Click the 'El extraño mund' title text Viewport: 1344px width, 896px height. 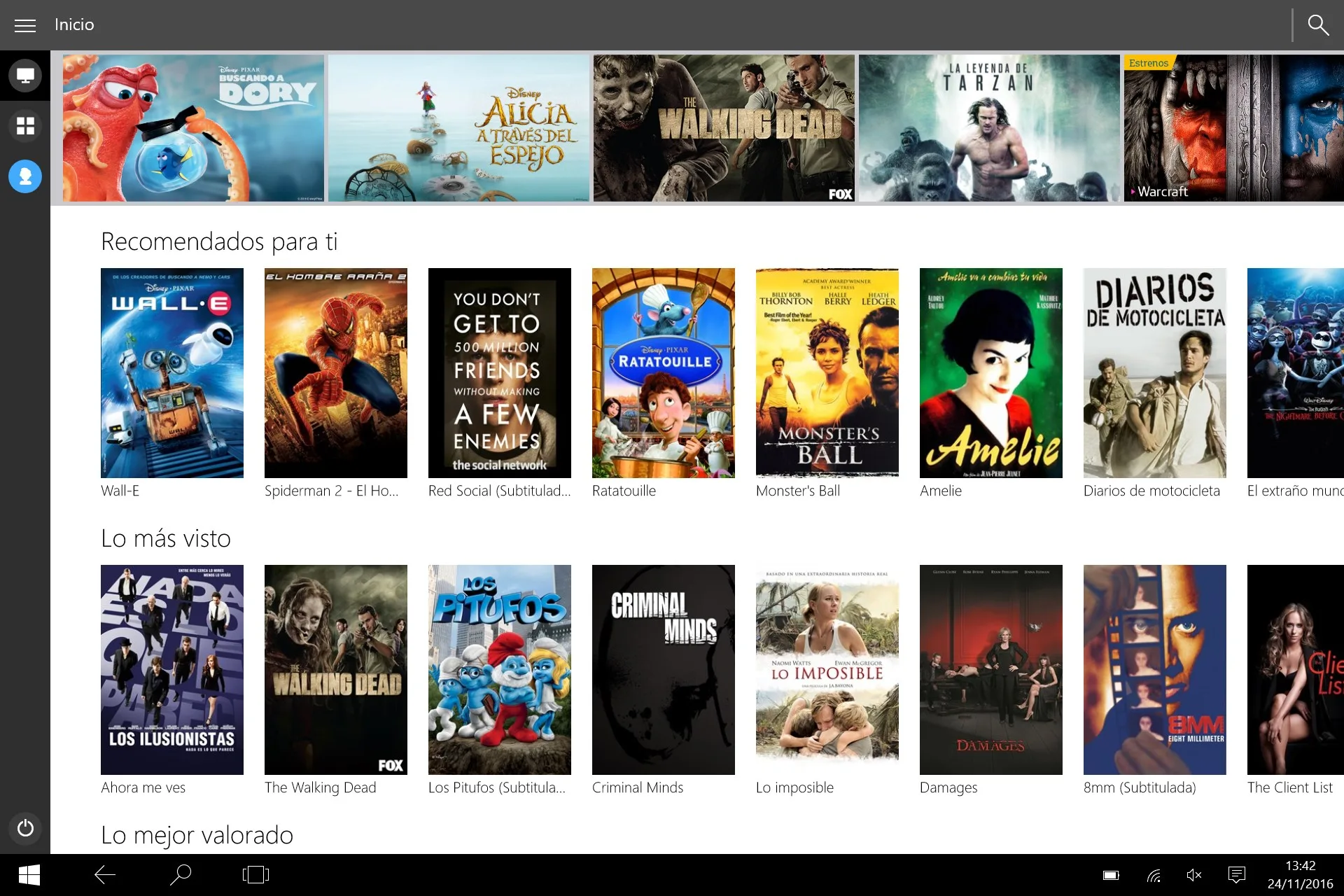(1296, 491)
